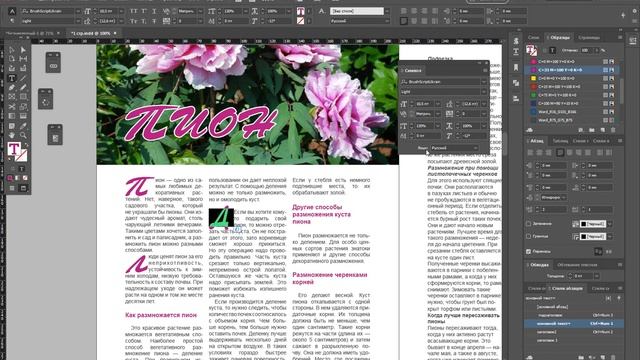Image resolution: width=640 pixels, height=360 pixels.
Task: Open font style Light dropdown in control bar
Action: [78, 21]
